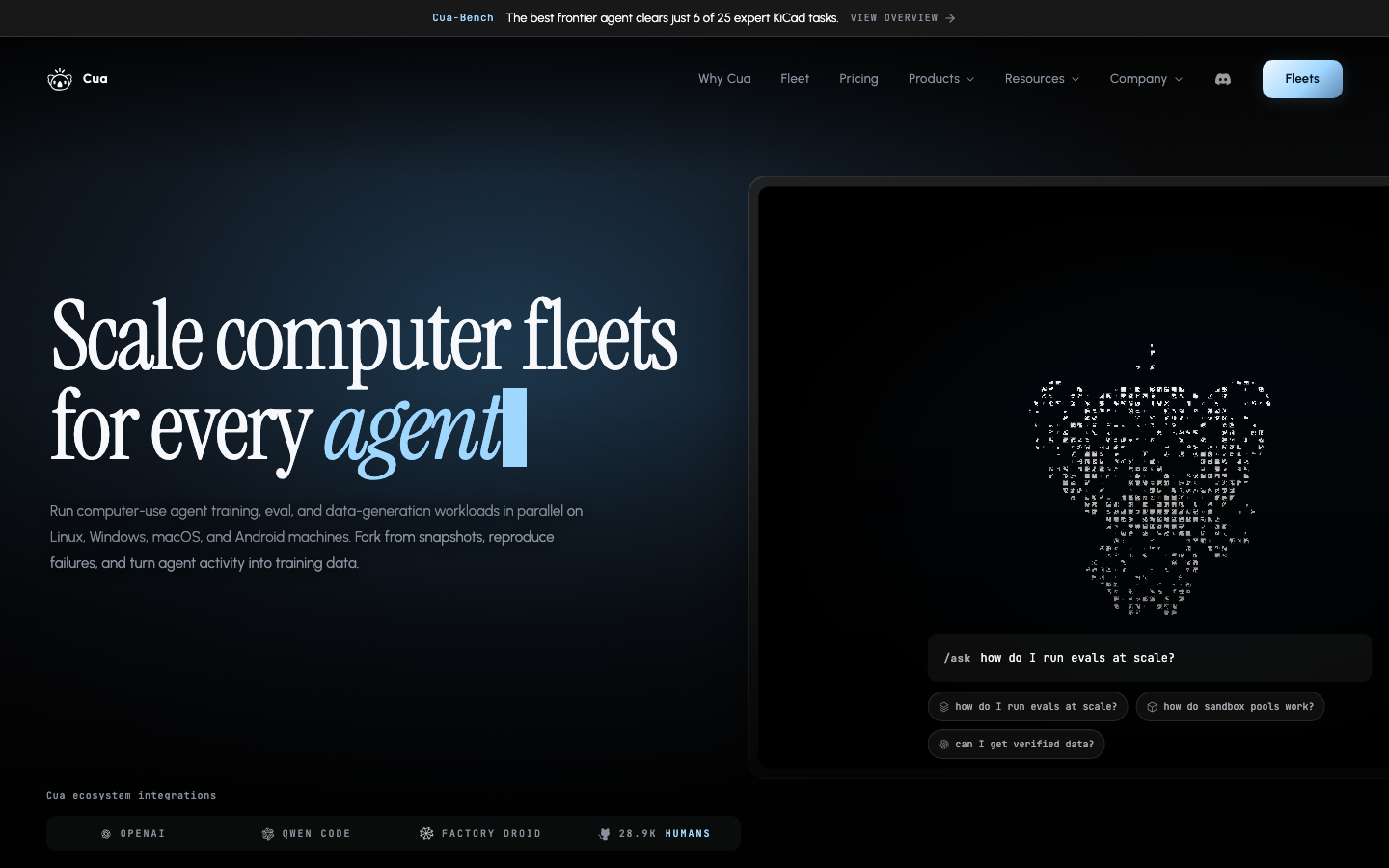Click the italic 'agent' word in headline
The width and height of the screenshot is (1389, 868).
[412, 430]
